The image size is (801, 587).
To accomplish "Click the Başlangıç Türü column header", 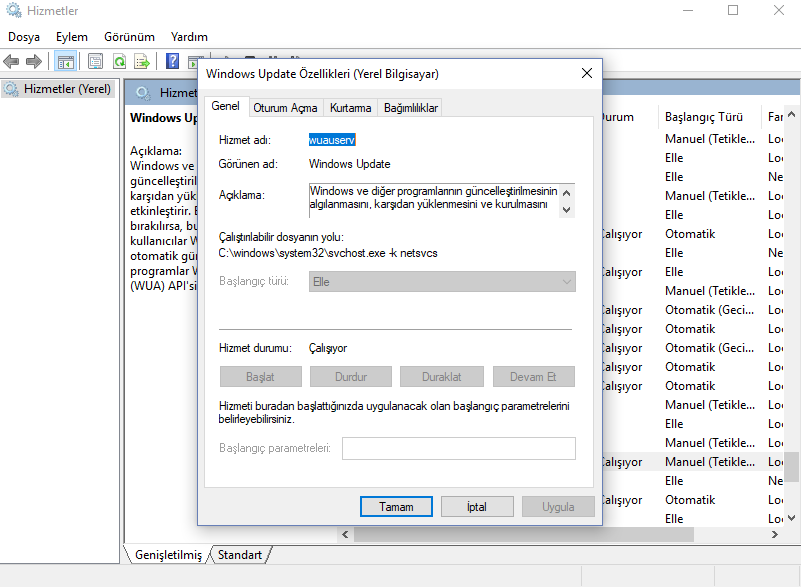I will (709, 117).
